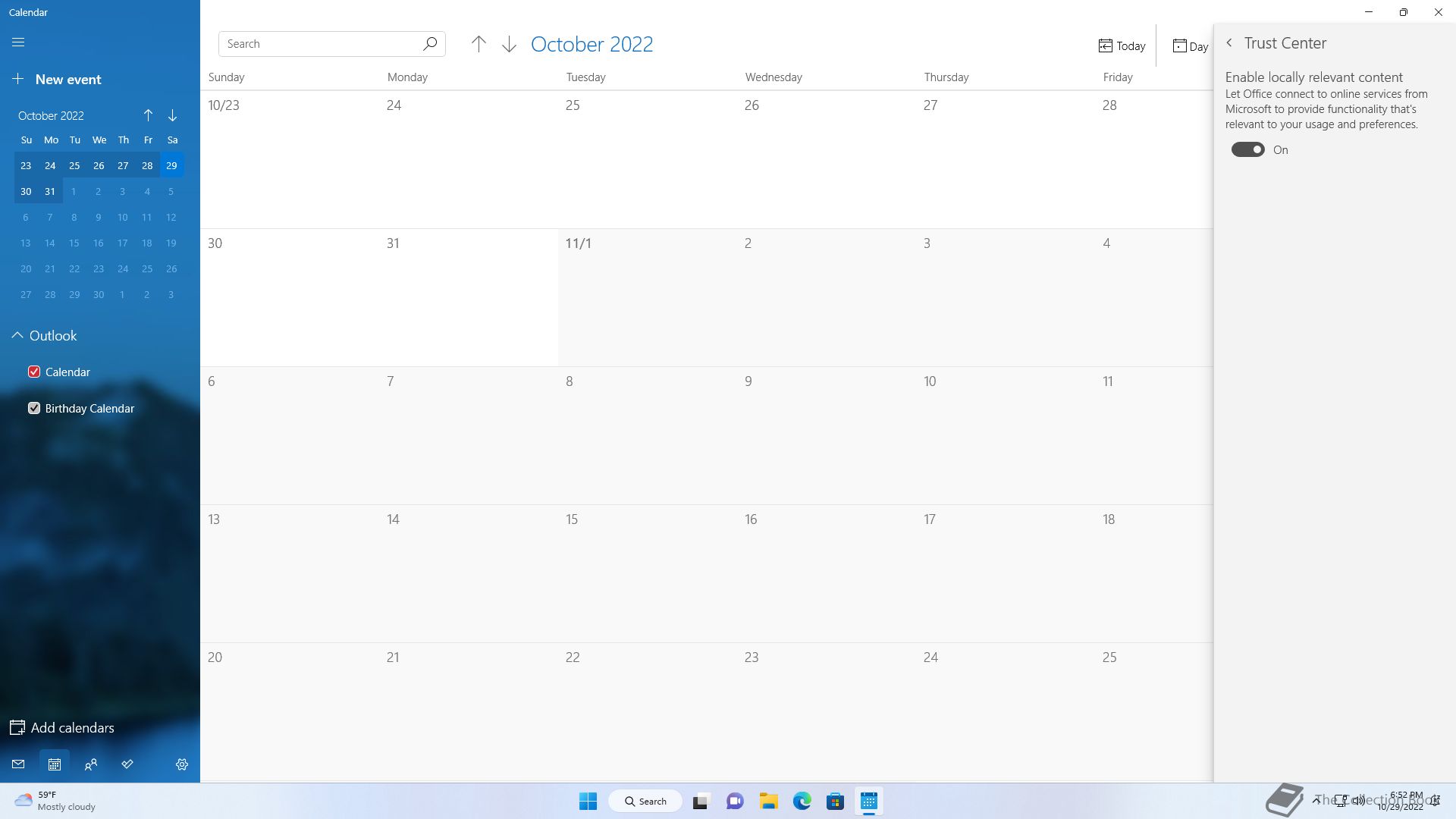This screenshot has height=819, width=1456.
Task: Open weather widget on taskbar
Action: [x=55, y=801]
